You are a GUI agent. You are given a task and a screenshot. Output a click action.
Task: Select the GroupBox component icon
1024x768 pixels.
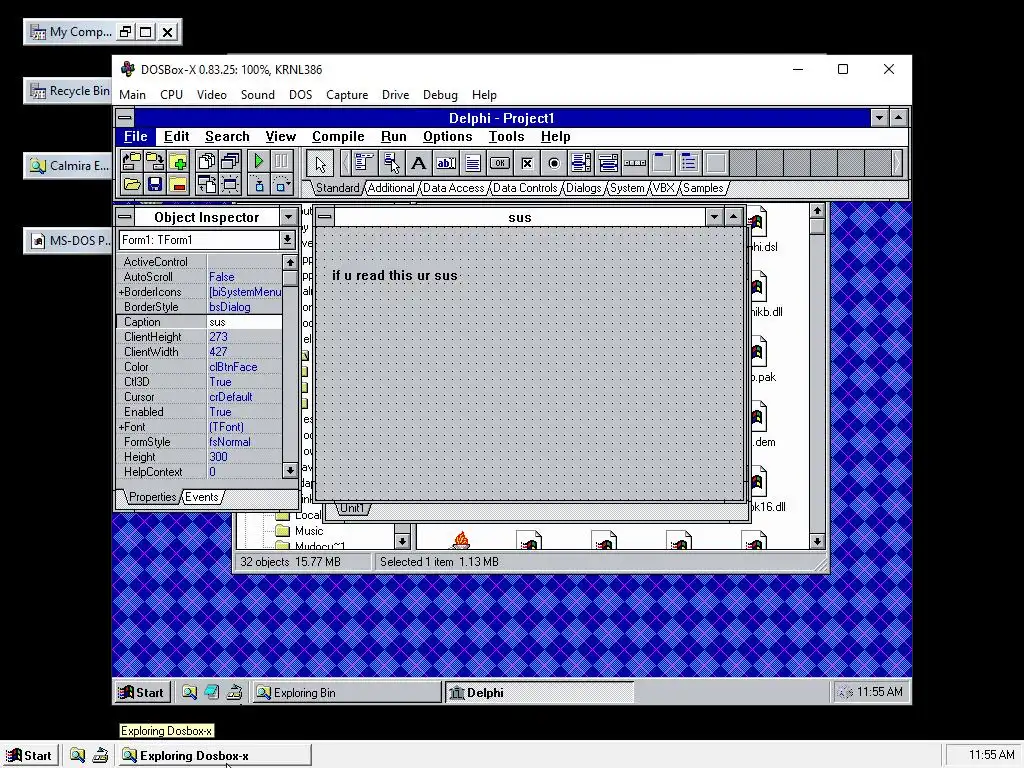pos(662,163)
